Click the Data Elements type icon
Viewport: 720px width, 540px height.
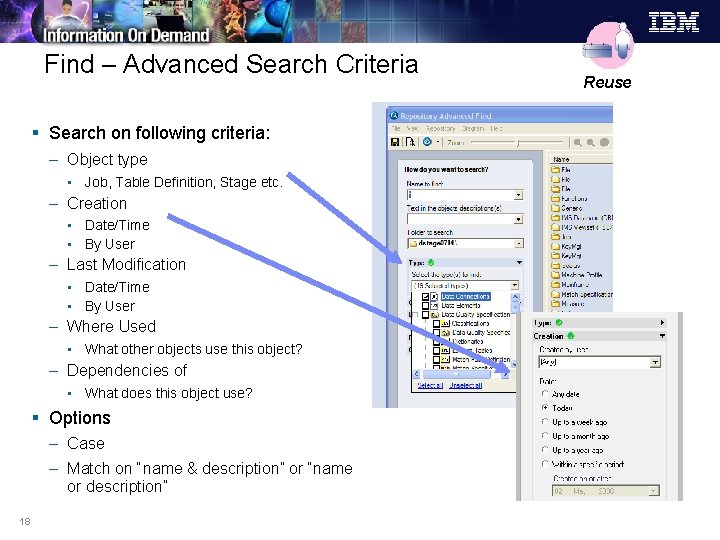tap(434, 305)
